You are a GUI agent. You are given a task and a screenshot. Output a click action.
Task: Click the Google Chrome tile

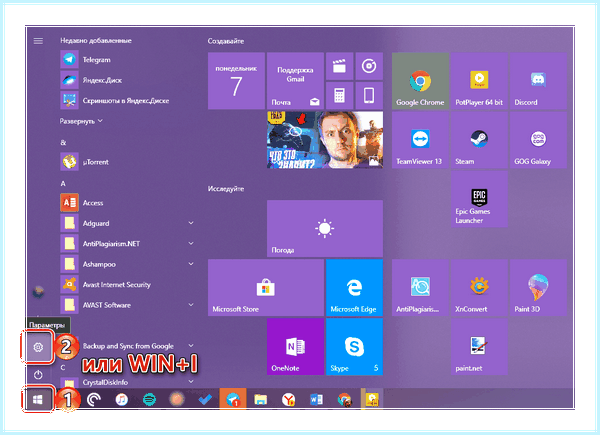pyautogui.click(x=420, y=81)
